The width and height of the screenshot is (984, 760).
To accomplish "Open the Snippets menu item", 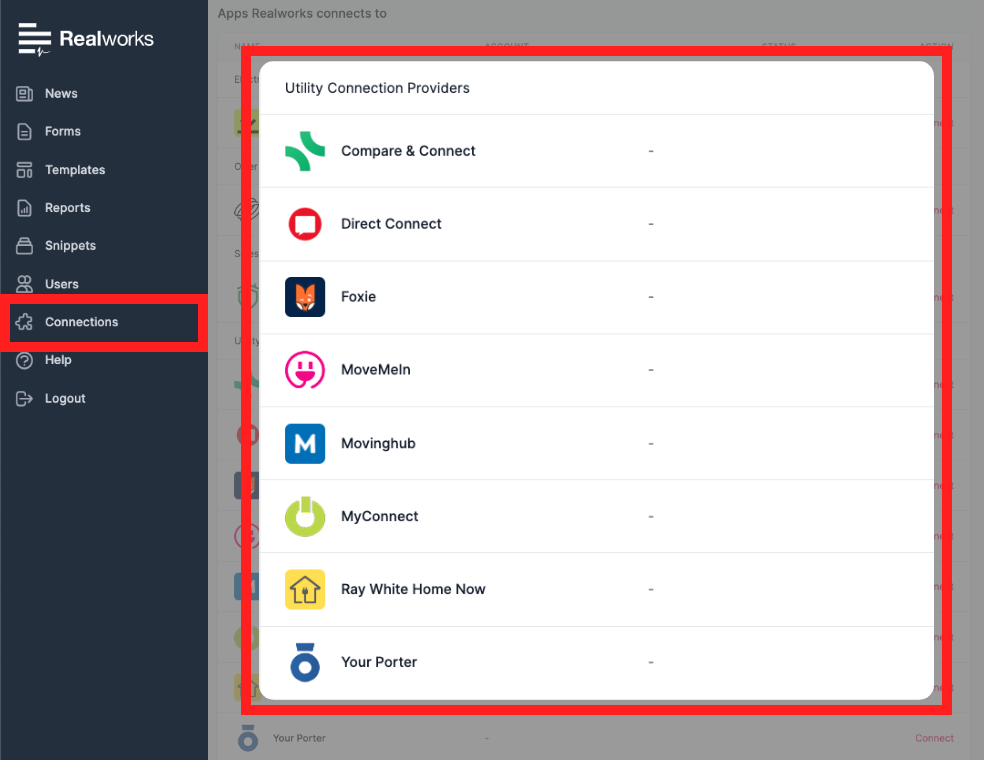I will (x=70, y=245).
